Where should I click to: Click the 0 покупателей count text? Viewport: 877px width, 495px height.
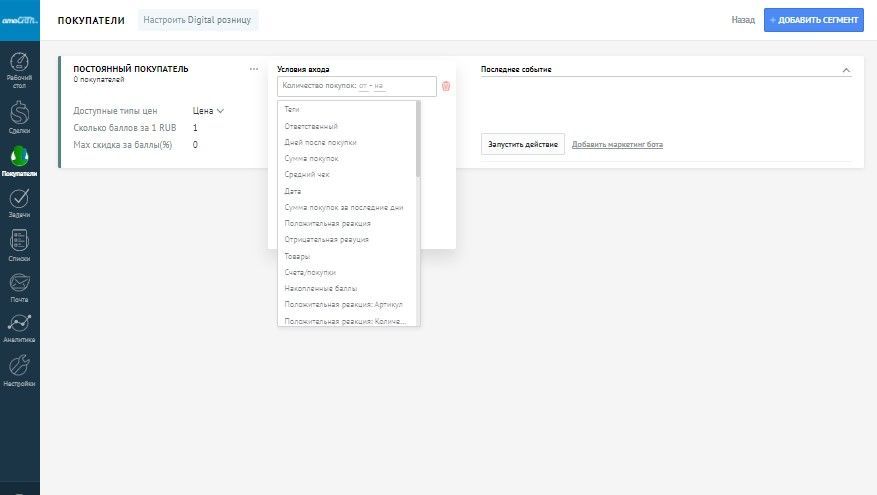99,80
